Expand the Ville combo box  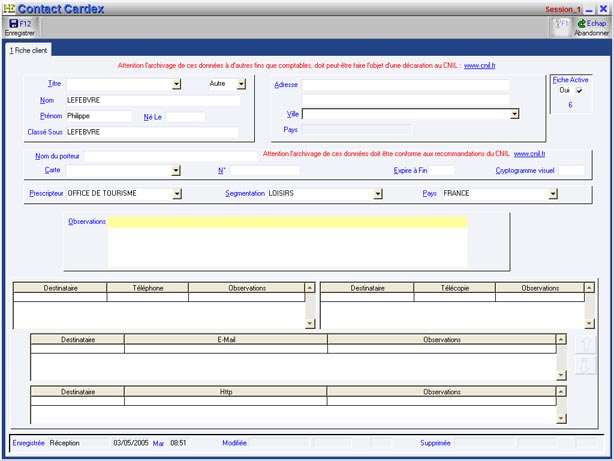(515, 114)
